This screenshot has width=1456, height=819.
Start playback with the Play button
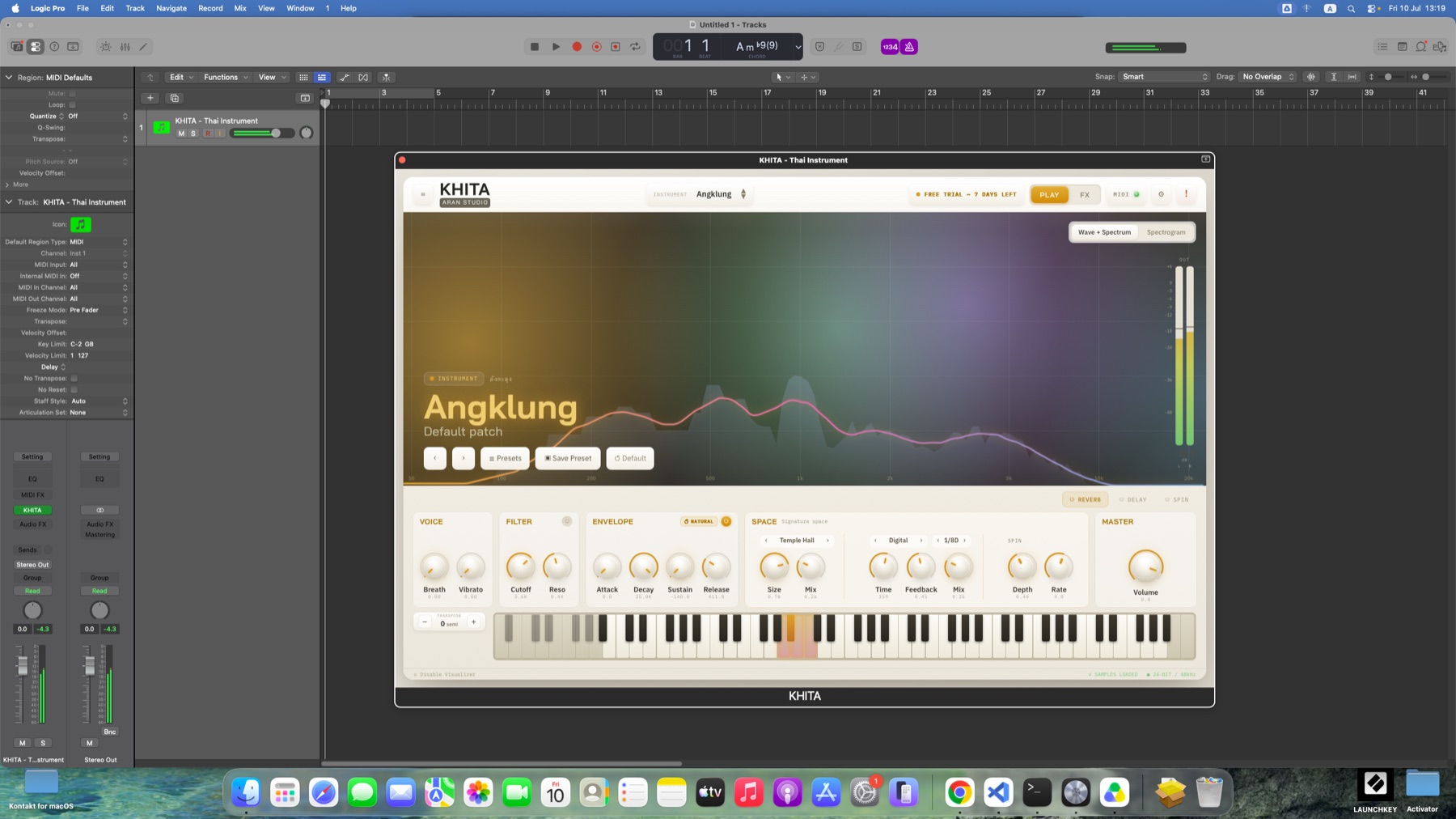(x=556, y=47)
